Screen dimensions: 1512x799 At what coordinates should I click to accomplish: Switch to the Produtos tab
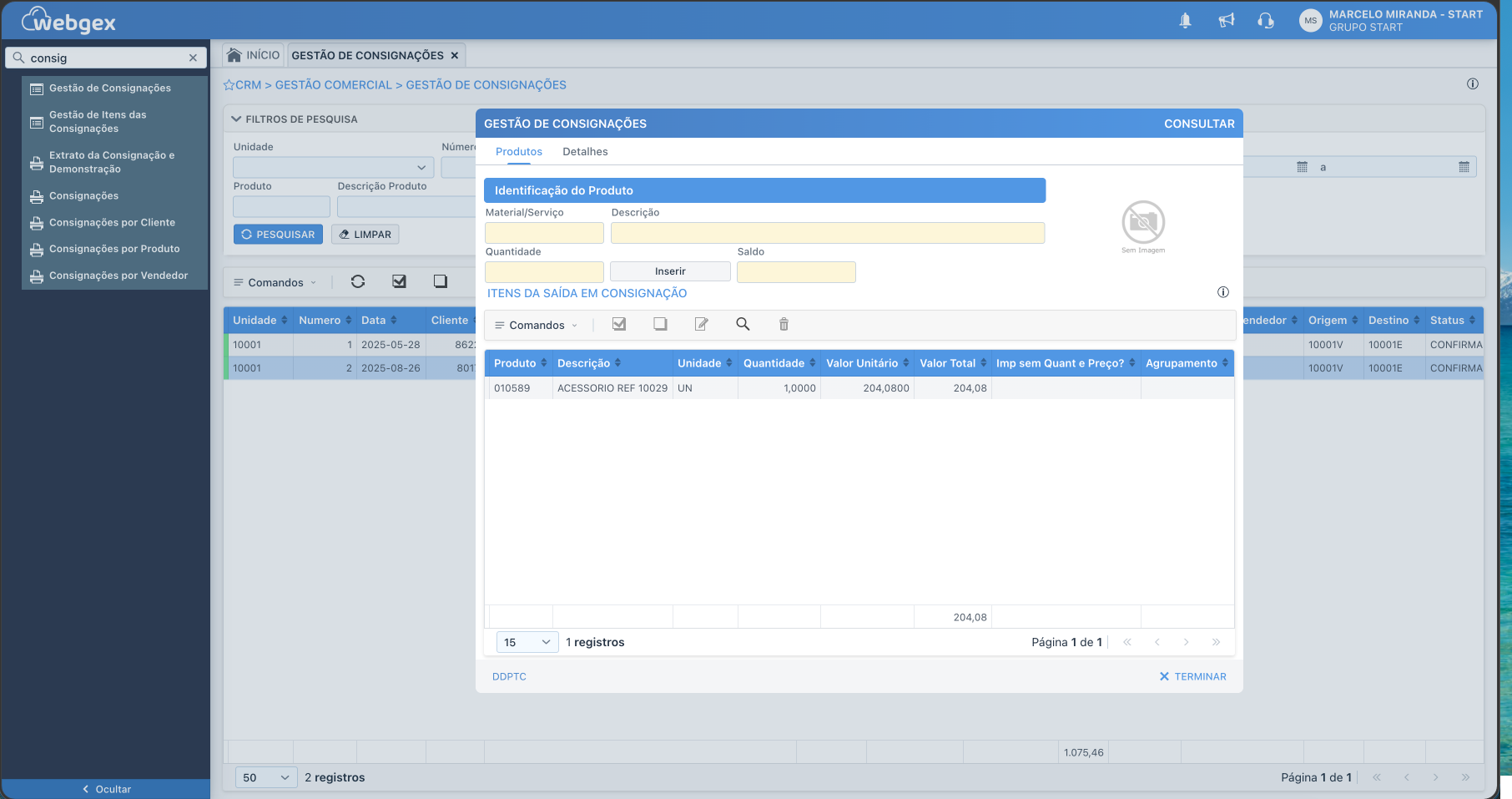click(519, 152)
